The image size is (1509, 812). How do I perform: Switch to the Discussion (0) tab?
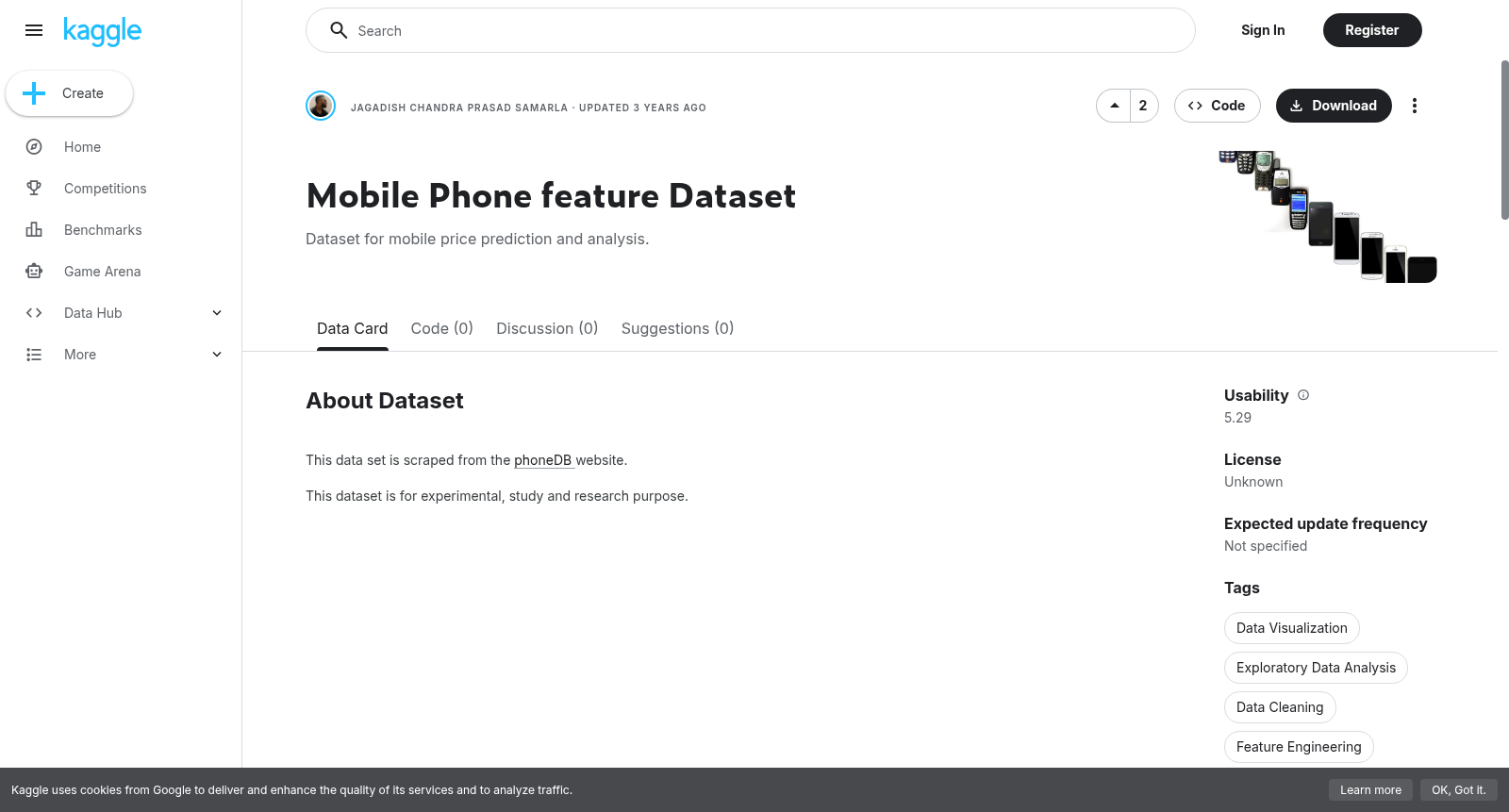click(x=547, y=328)
